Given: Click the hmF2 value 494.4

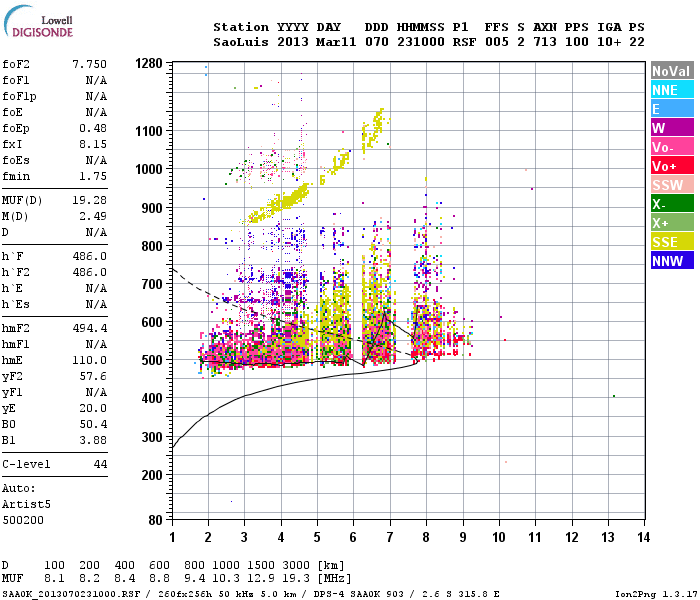Looking at the screenshot, I should [x=89, y=328].
